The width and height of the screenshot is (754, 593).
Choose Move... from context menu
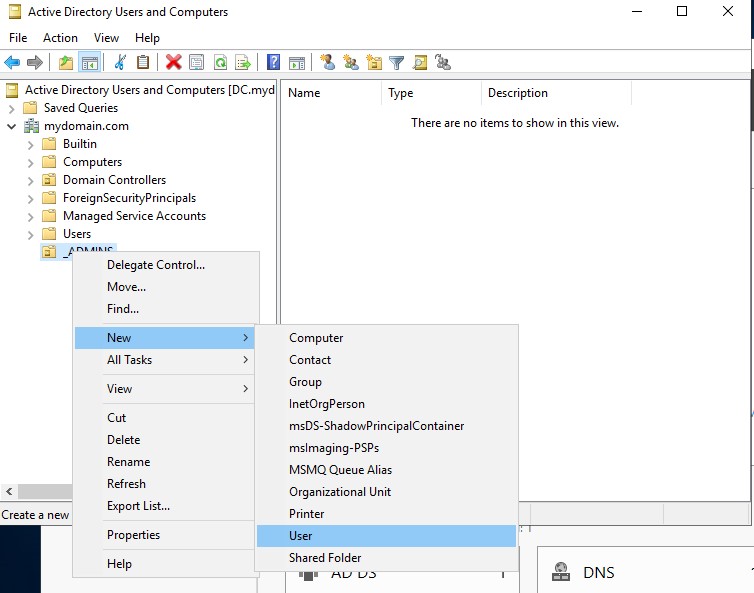click(x=165, y=287)
